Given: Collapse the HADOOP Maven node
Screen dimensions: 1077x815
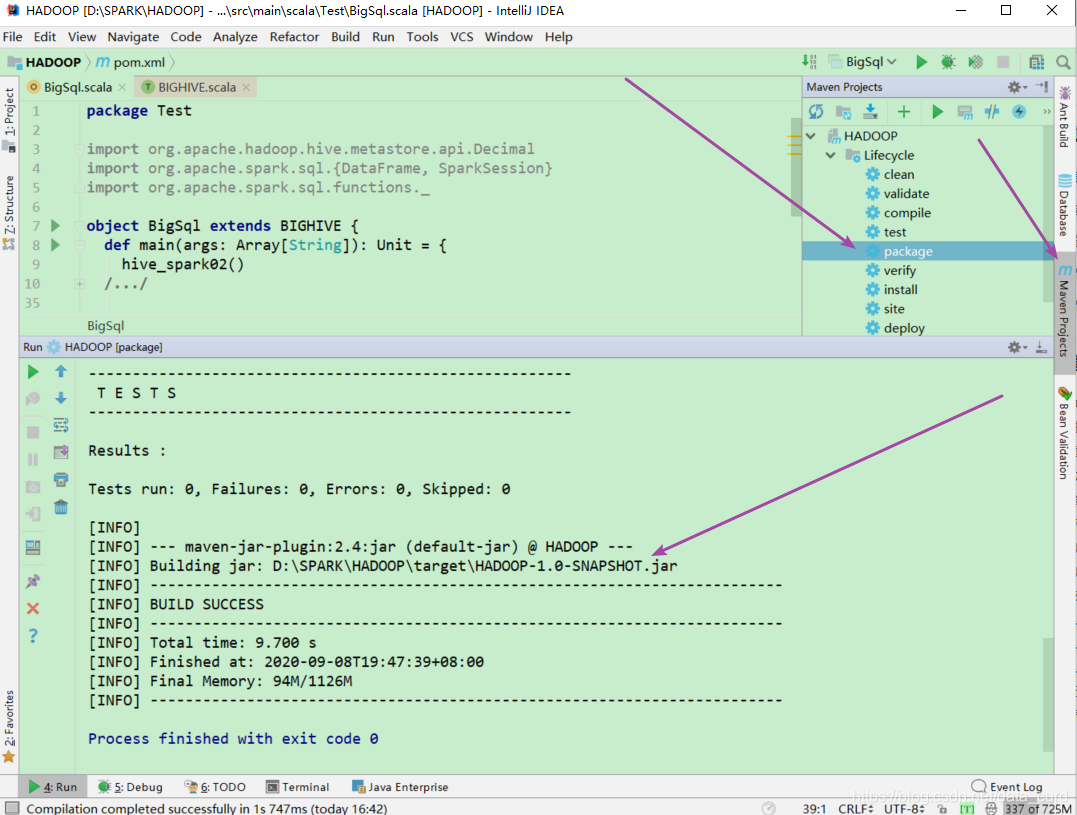Looking at the screenshot, I should 811,136.
